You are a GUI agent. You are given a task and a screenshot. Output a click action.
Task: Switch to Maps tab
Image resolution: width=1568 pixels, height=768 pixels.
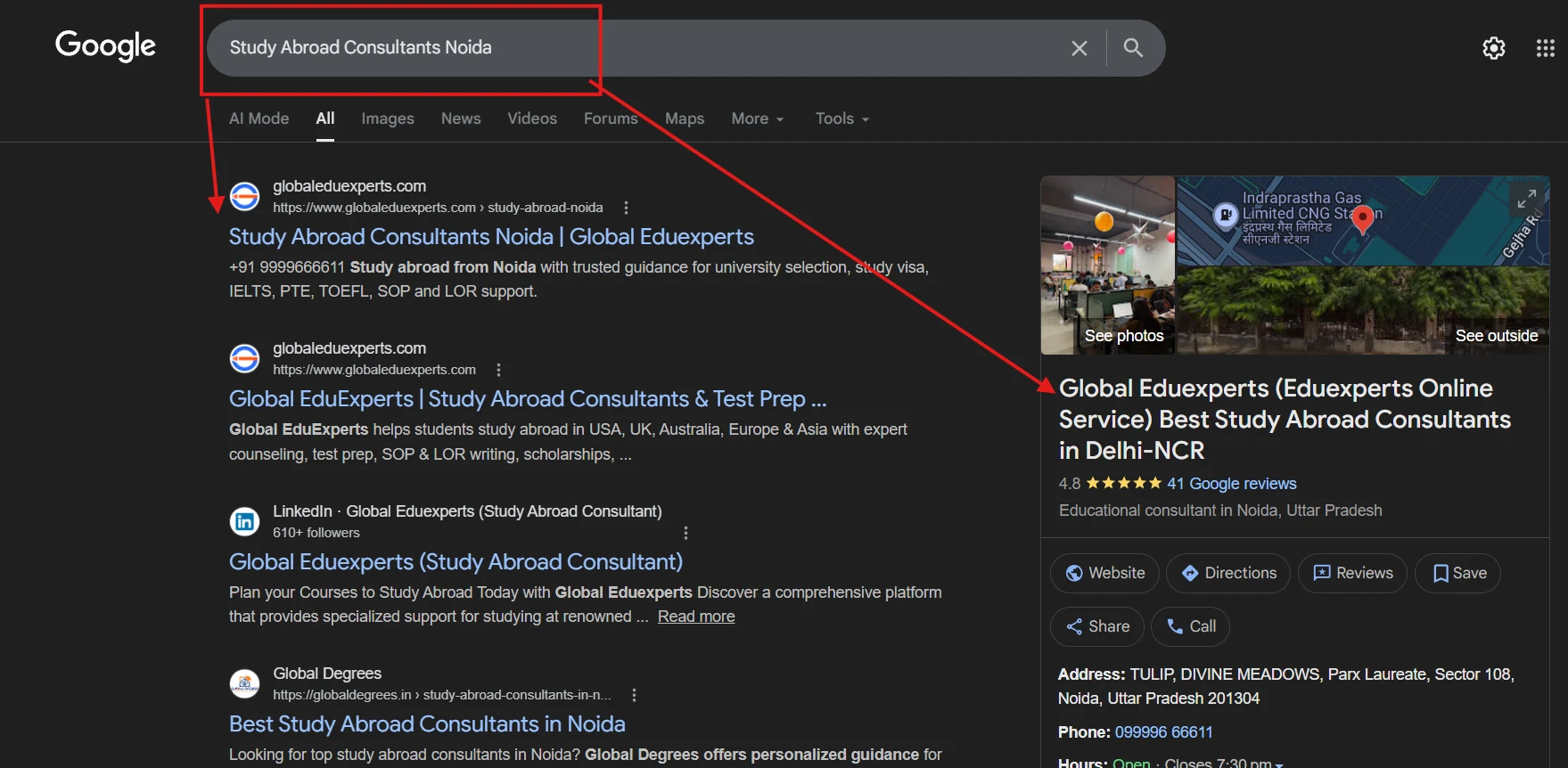pyautogui.click(x=685, y=118)
